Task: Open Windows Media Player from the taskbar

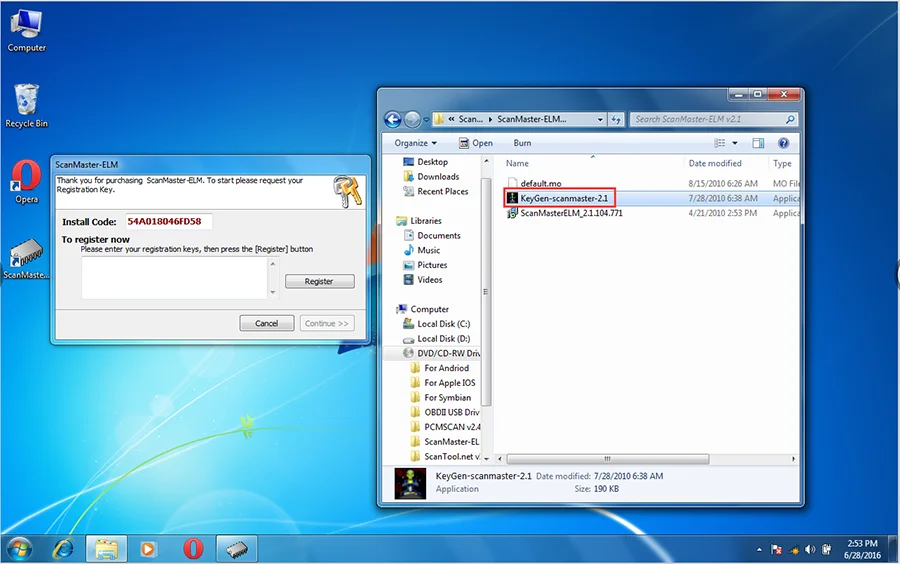Action: [148, 549]
